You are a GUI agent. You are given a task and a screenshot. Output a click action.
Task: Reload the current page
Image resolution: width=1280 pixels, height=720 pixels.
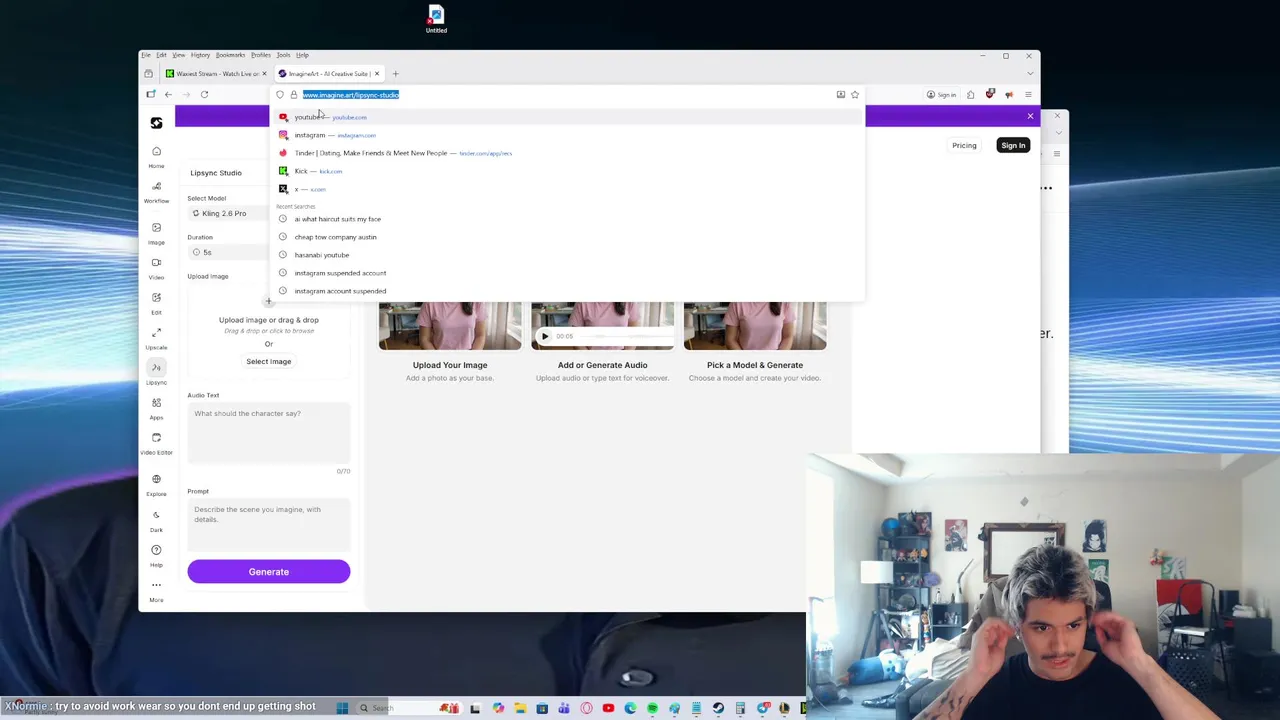pos(204,94)
